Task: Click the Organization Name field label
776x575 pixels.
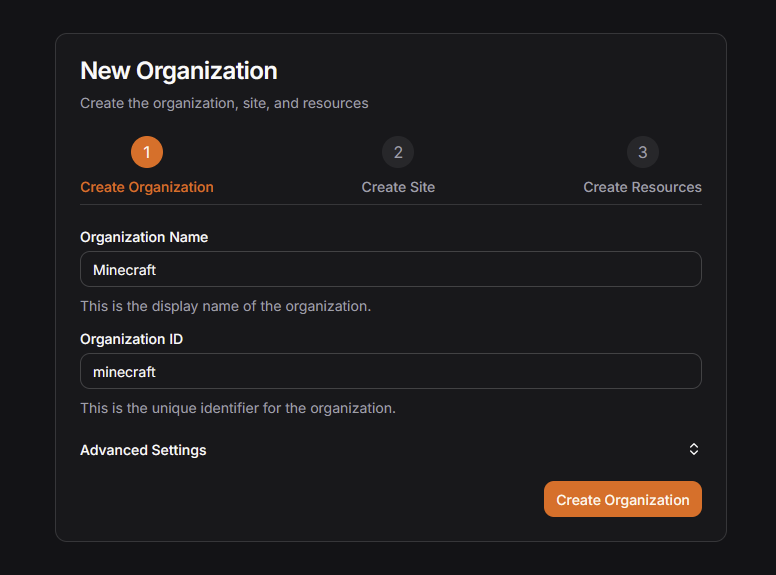Action: click(144, 237)
